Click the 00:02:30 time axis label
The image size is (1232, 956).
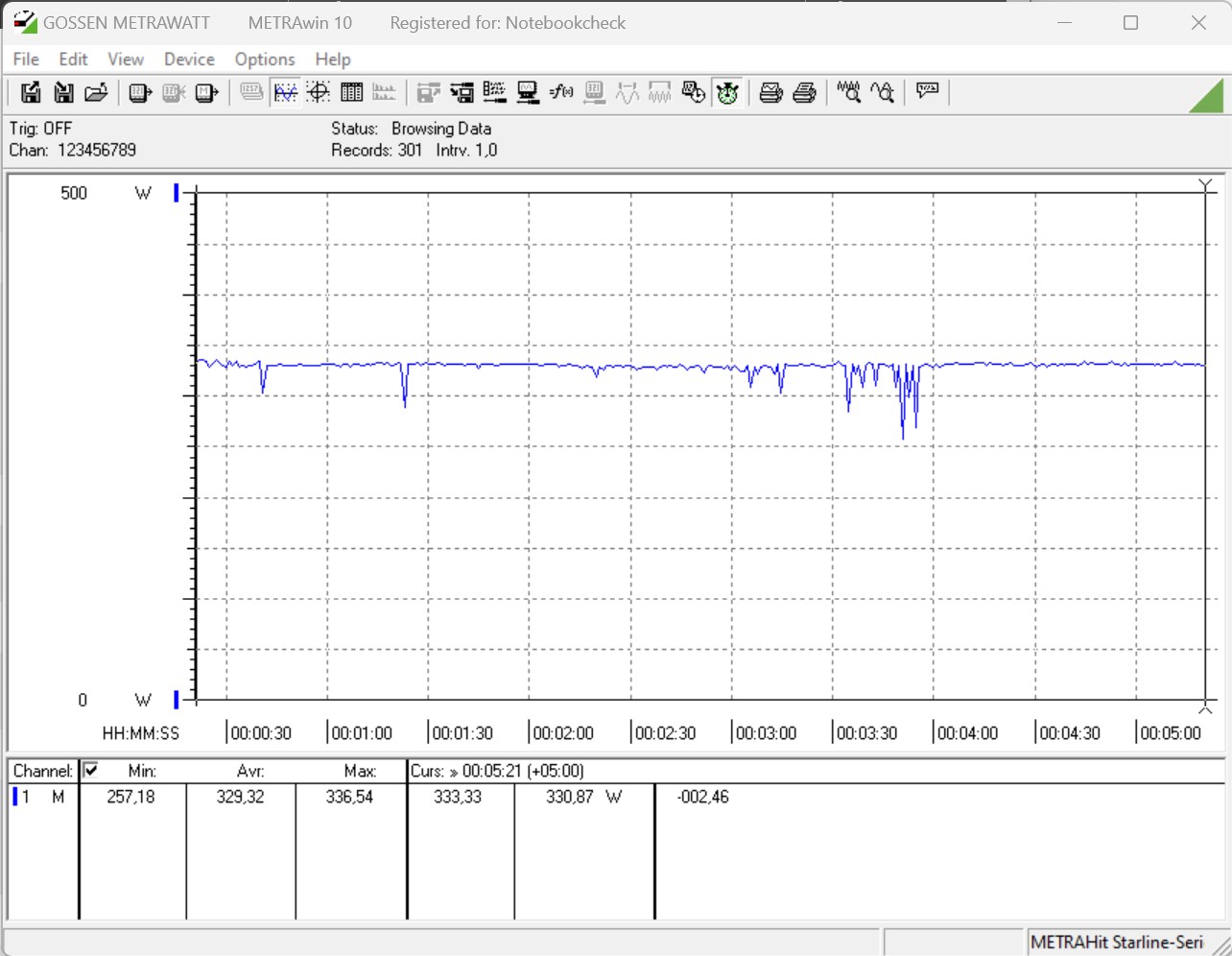click(x=665, y=733)
